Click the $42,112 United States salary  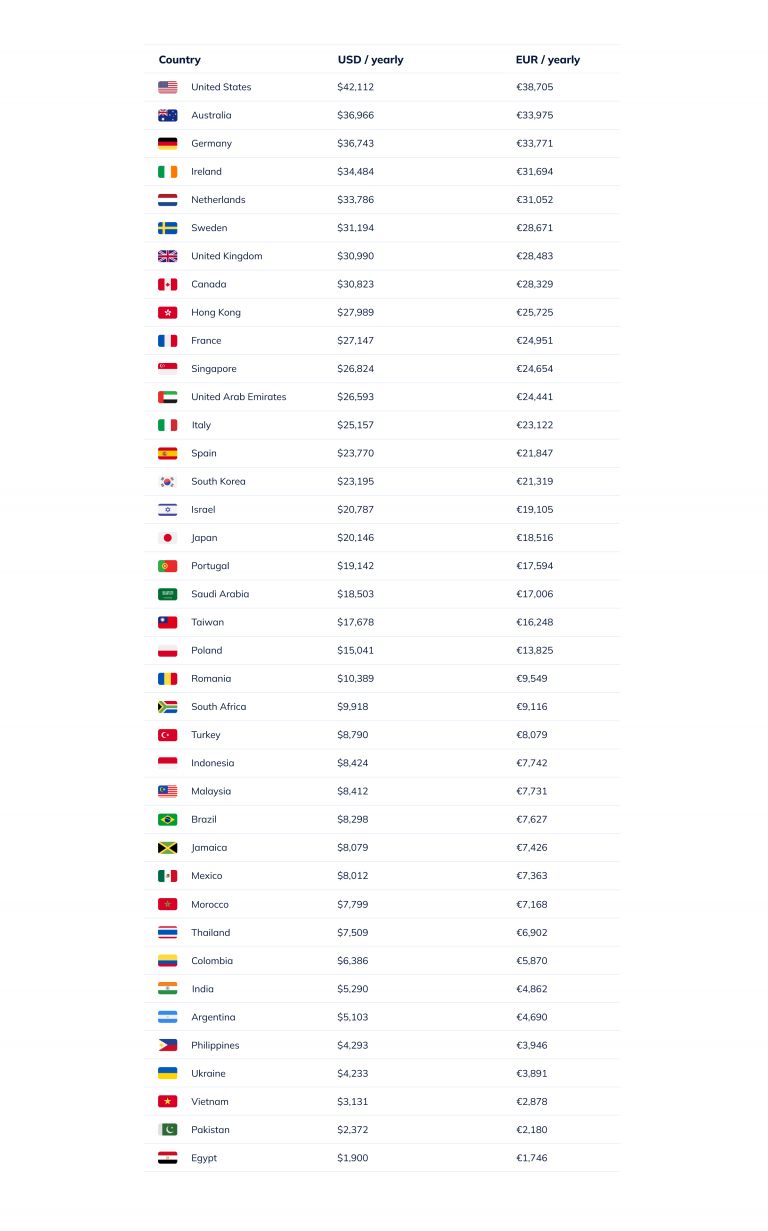(355, 87)
